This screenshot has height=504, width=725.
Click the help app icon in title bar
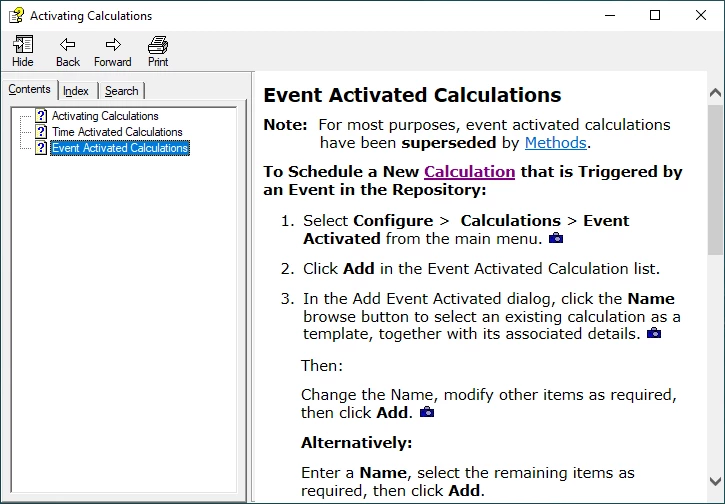coord(16,15)
